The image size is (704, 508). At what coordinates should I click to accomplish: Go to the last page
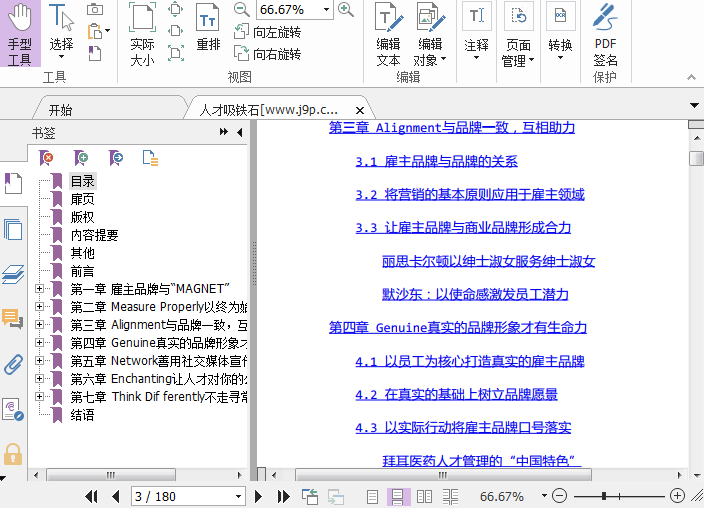pyautogui.click(x=283, y=496)
